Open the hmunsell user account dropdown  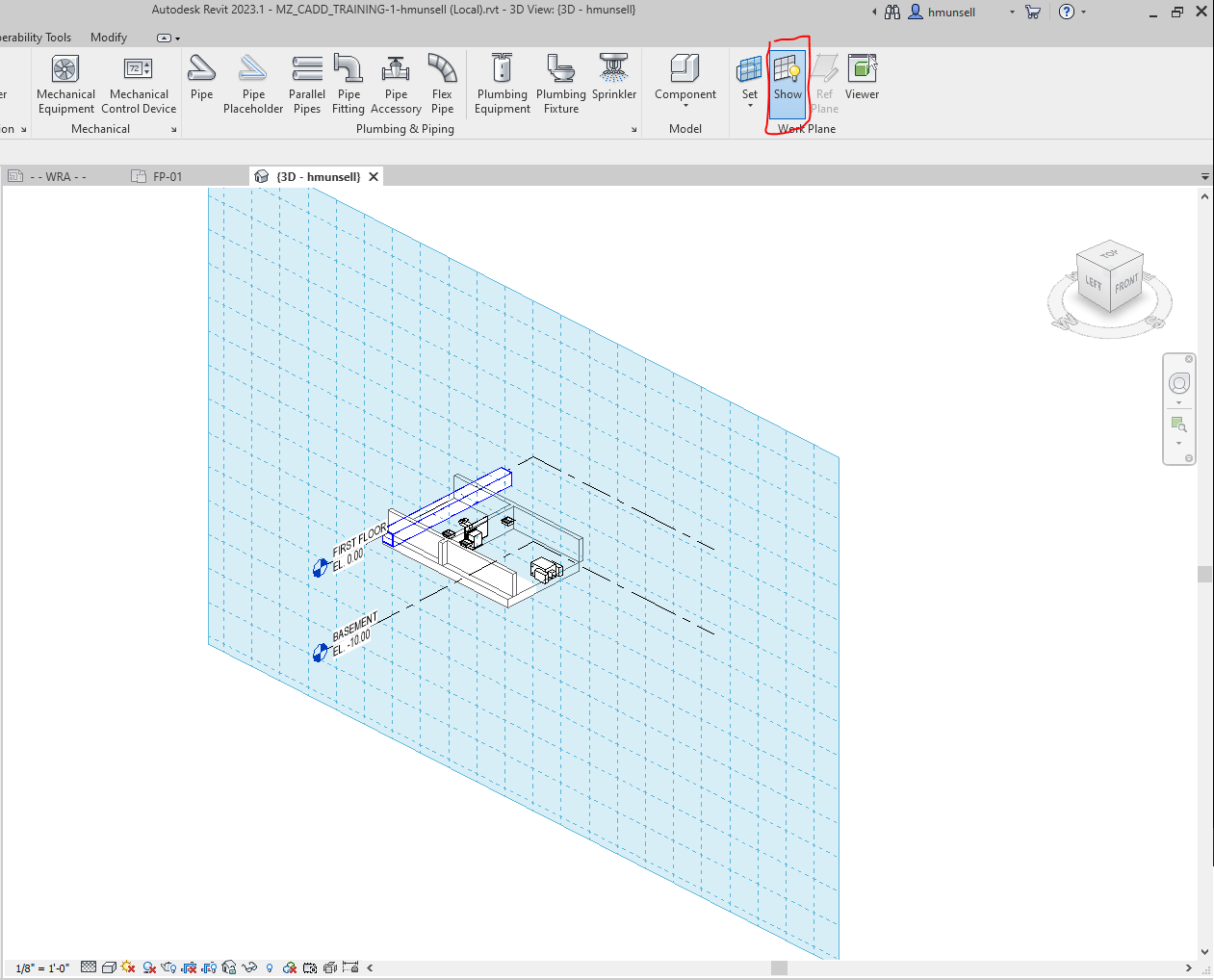[x=1012, y=13]
